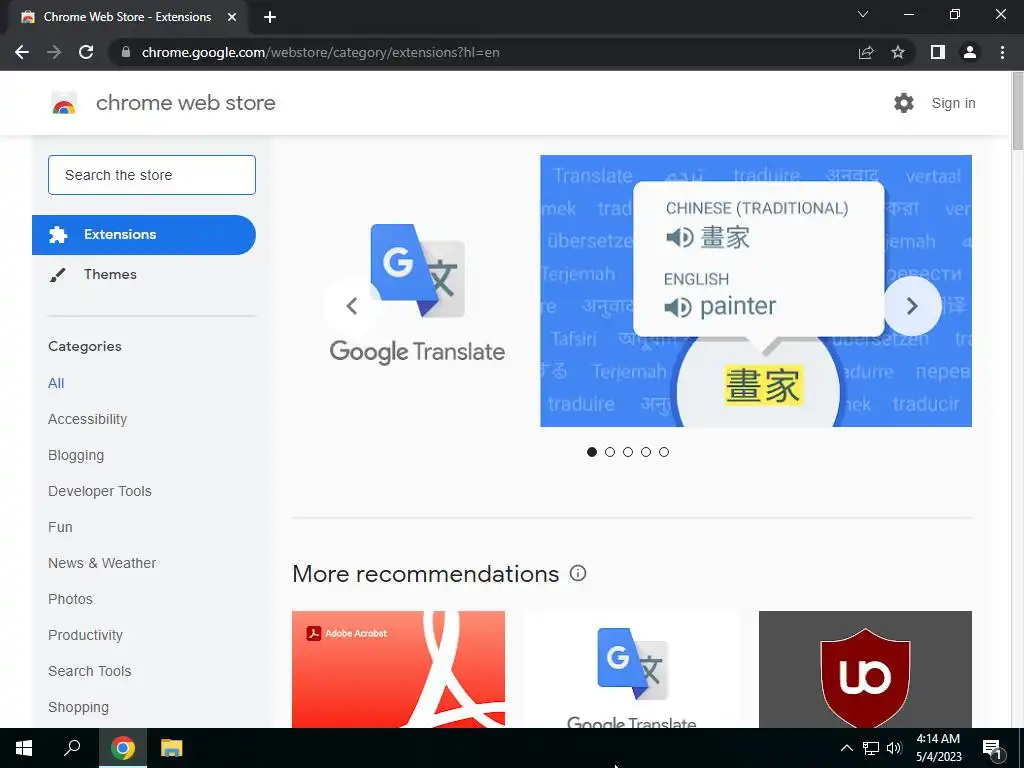Switch to the Themes section
1024x768 pixels.
(144, 274)
